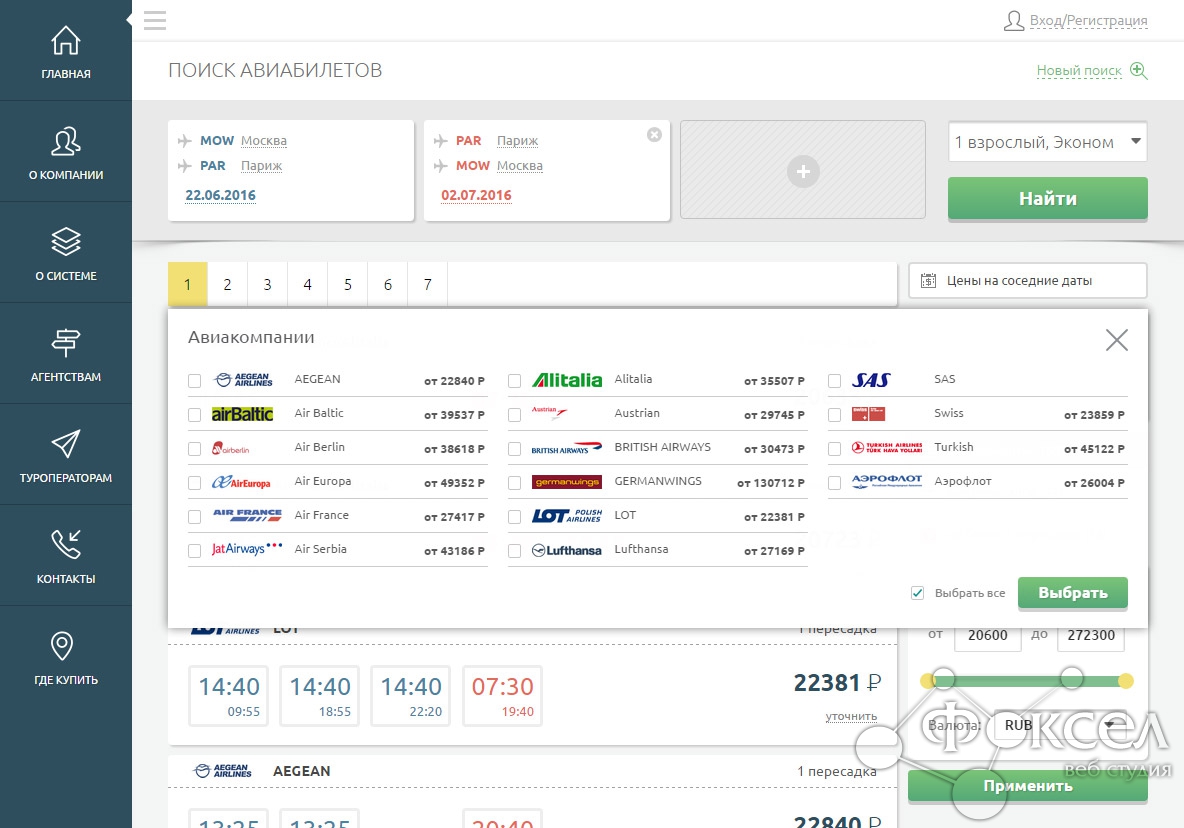Click the layers icon for О системе

pyautogui.click(x=66, y=242)
